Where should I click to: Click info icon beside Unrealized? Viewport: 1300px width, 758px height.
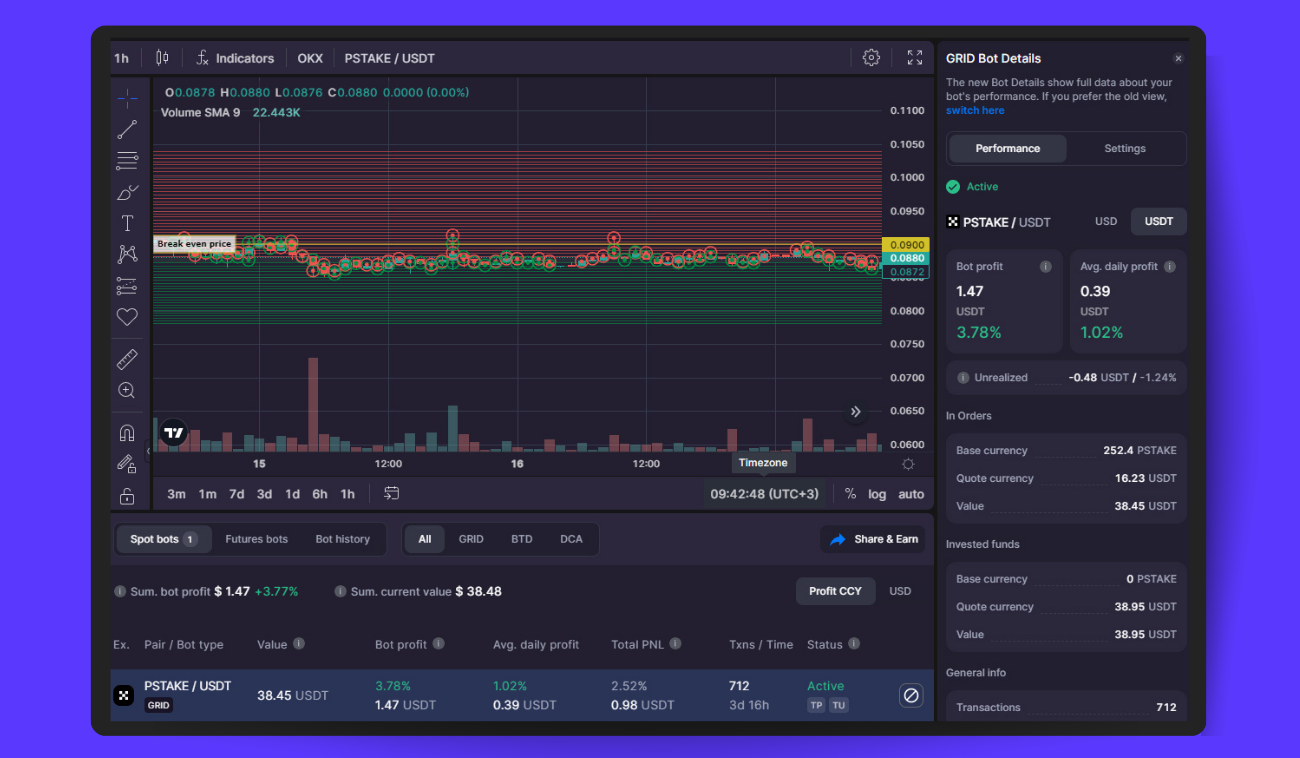pyautogui.click(x=963, y=378)
